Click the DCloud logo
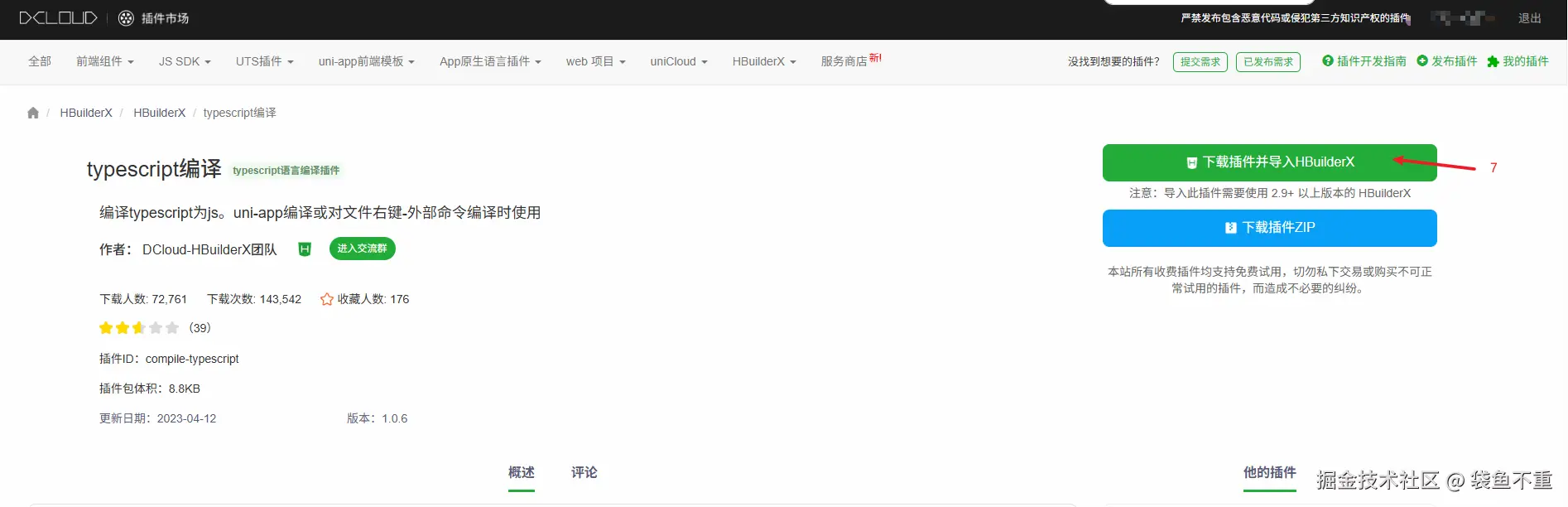1568x507 pixels. click(x=58, y=17)
